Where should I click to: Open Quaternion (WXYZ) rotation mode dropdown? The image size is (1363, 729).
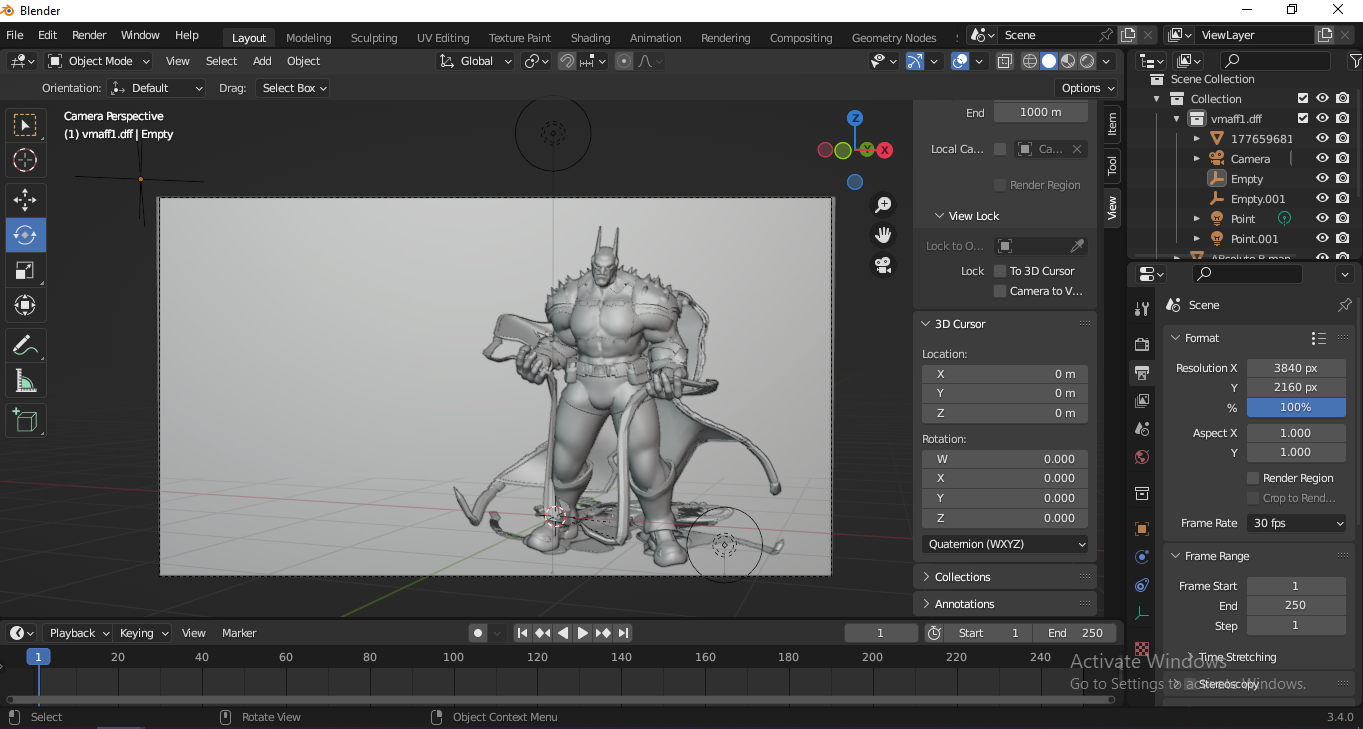click(1005, 544)
